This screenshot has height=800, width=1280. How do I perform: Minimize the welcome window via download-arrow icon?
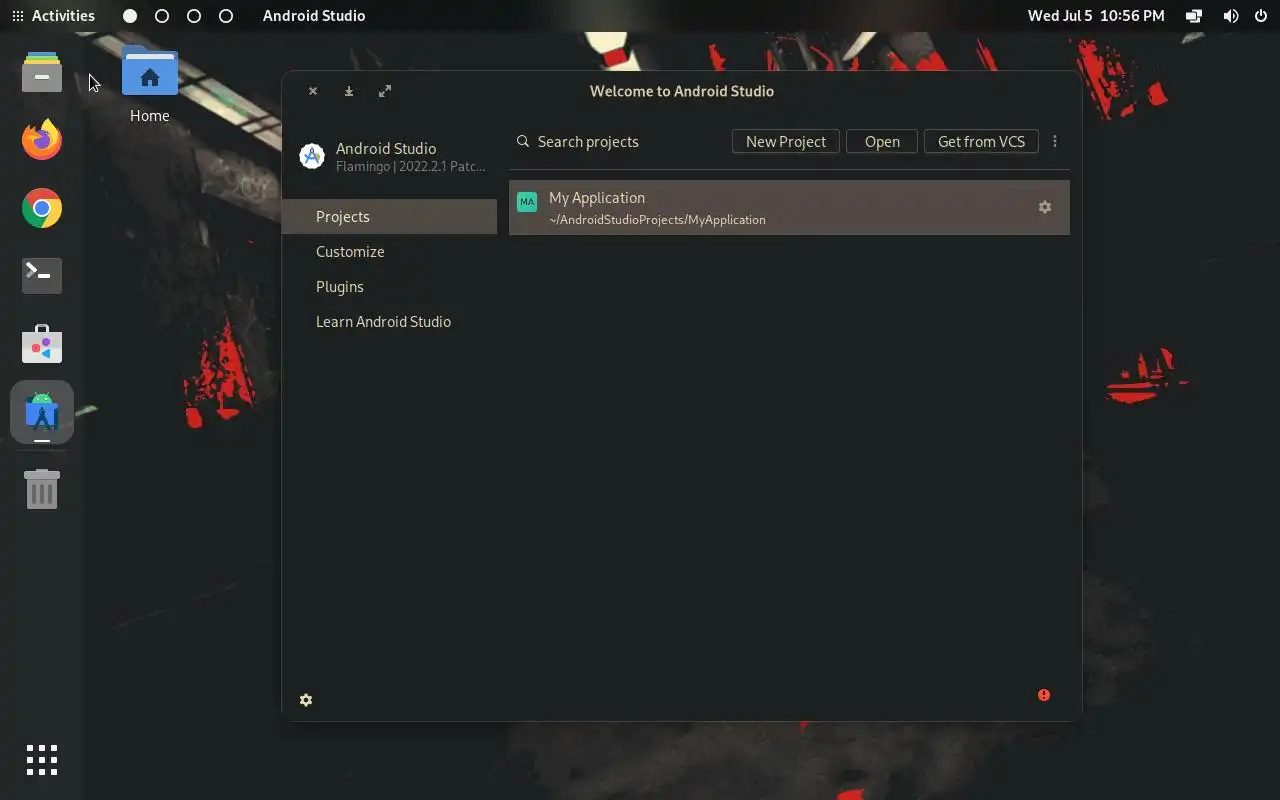[349, 91]
